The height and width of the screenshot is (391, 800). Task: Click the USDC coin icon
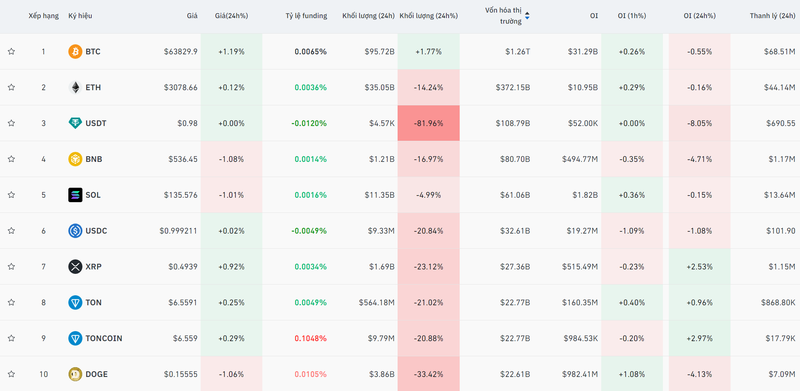[x=75, y=231]
